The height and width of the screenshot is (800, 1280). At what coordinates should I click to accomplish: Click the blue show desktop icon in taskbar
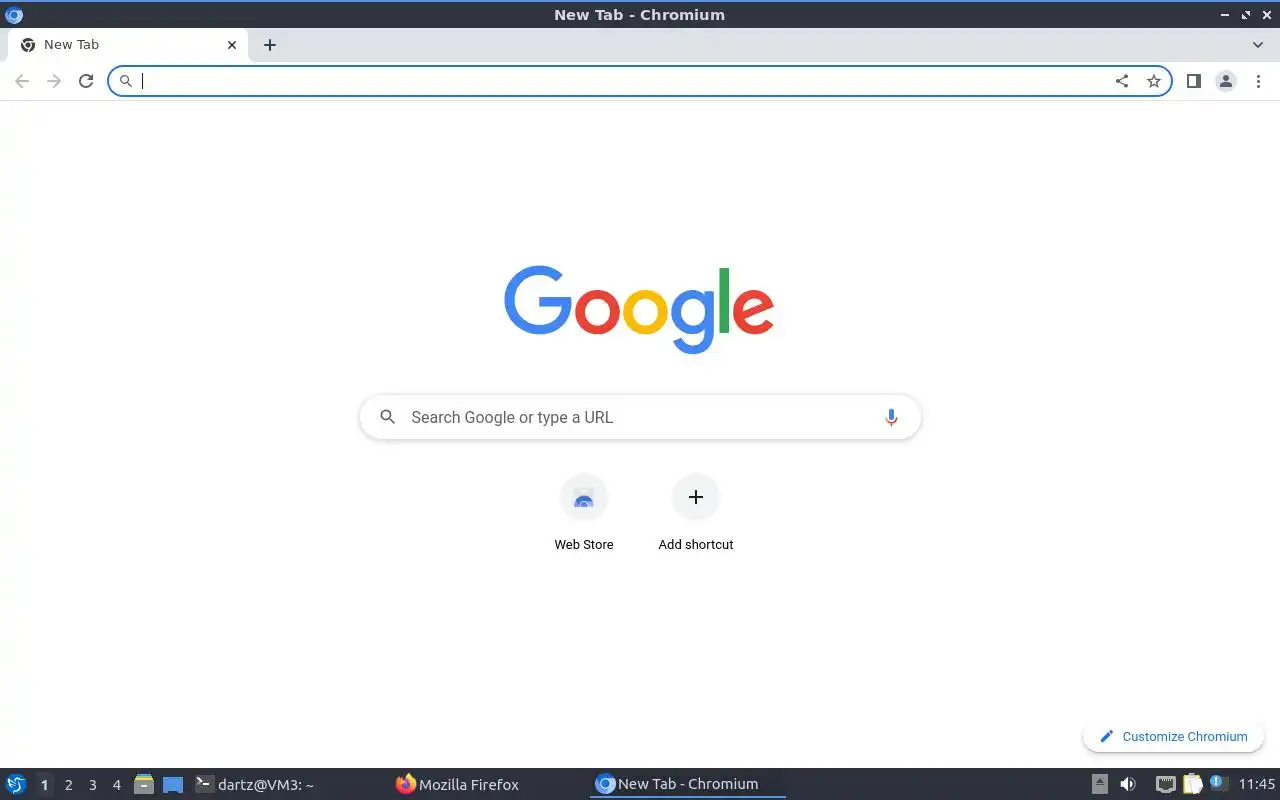pyautogui.click(x=173, y=785)
